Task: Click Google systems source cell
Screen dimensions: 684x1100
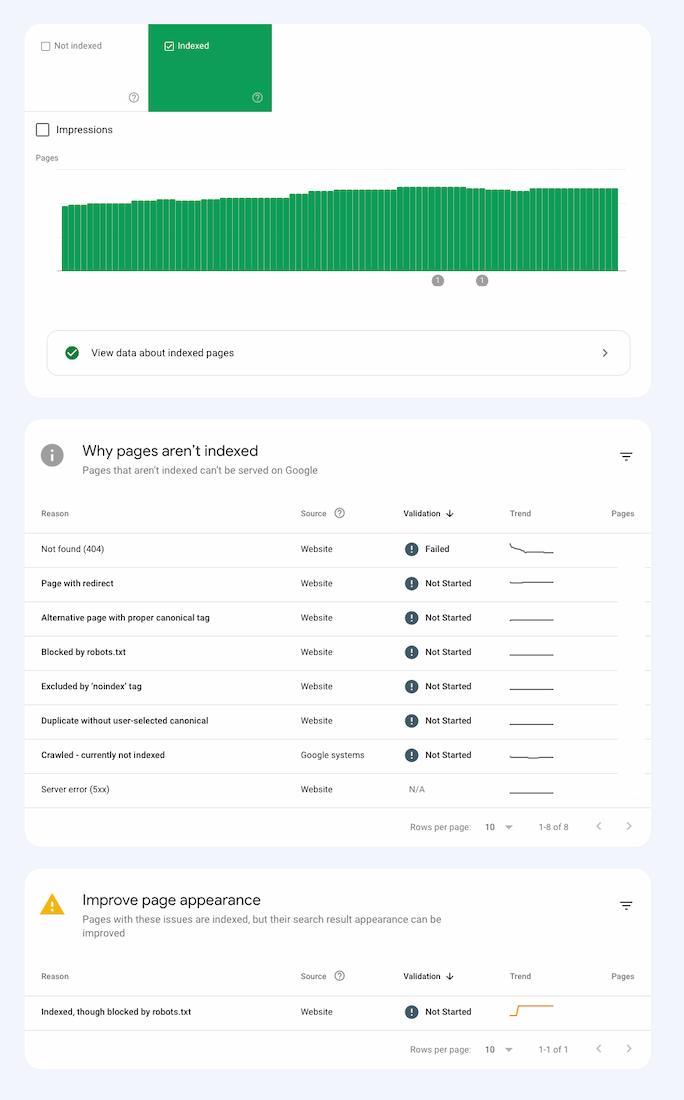Action: point(333,756)
